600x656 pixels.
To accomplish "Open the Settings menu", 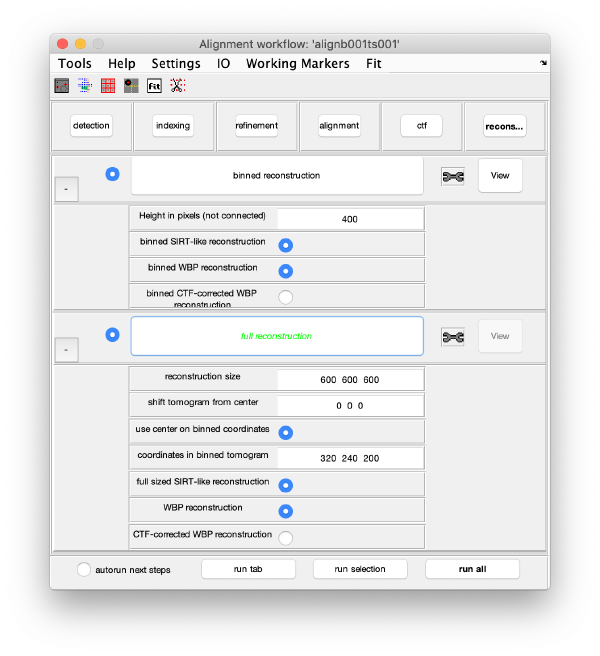I will (x=176, y=63).
